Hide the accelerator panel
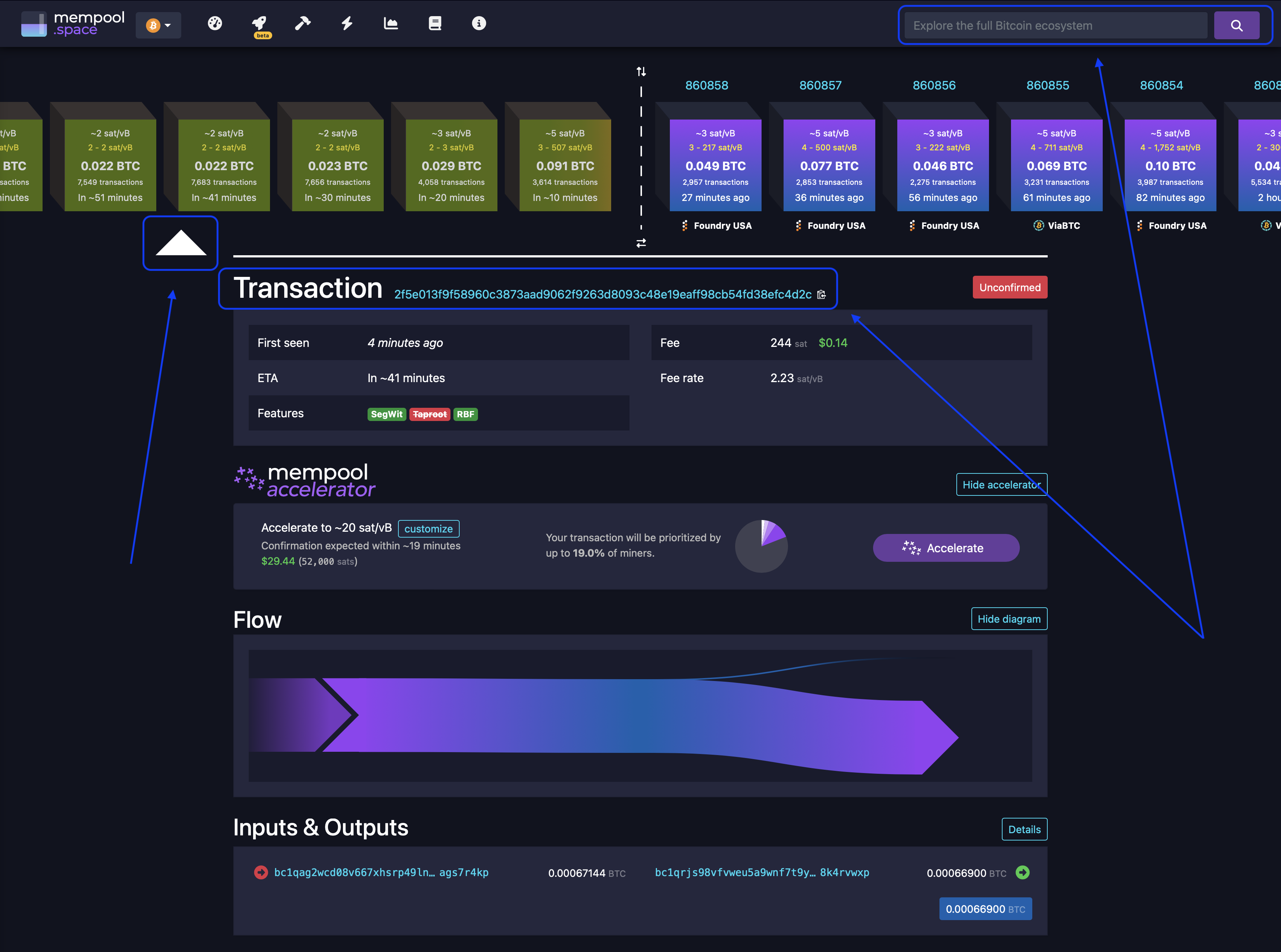This screenshot has height=952, width=1281. [x=1002, y=484]
